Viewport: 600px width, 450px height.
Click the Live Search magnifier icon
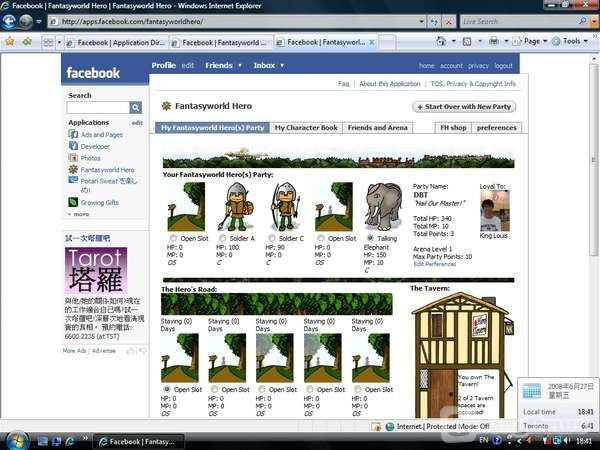tap(583, 21)
